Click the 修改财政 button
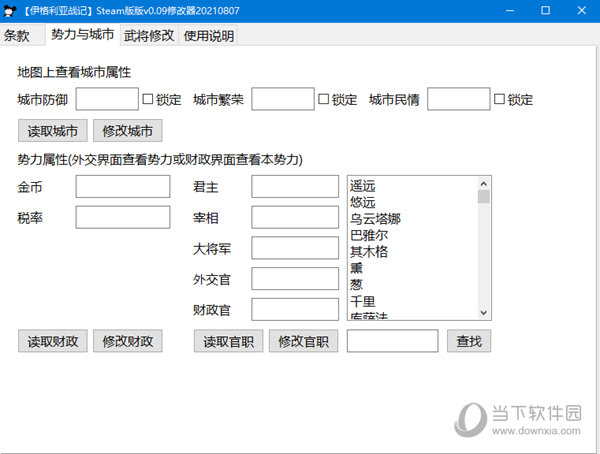The height and width of the screenshot is (454, 600). [127, 341]
